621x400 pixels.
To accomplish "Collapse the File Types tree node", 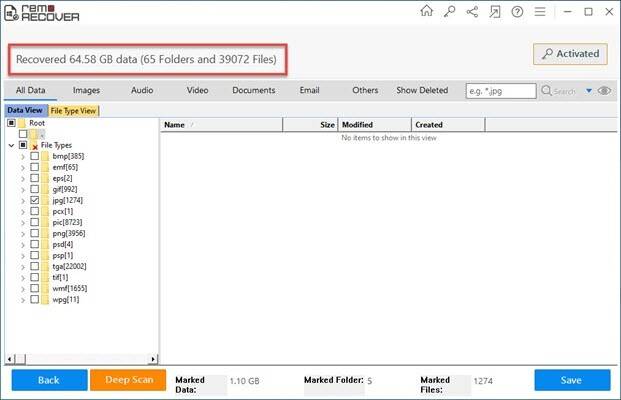I will coord(10,145).
